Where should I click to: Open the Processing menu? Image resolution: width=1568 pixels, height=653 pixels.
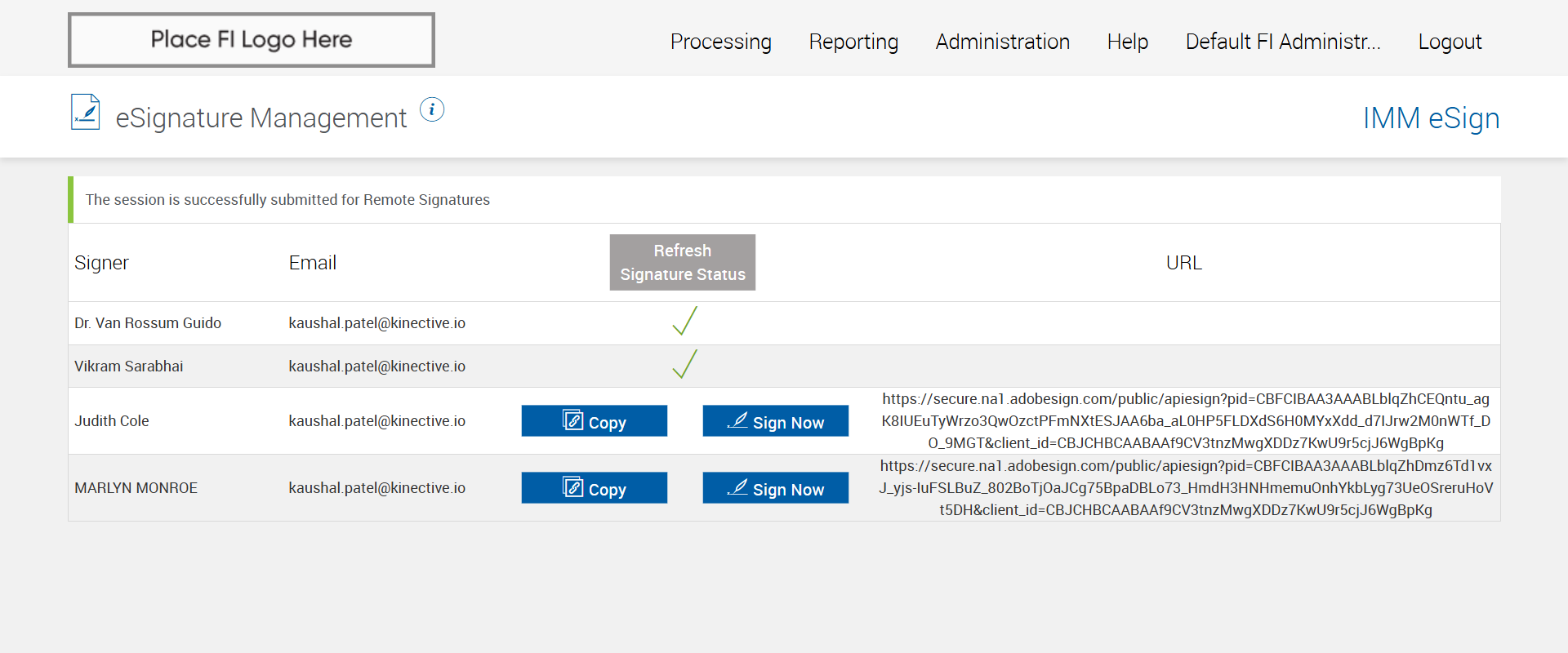pyautogui.click(x=720, y=42)
